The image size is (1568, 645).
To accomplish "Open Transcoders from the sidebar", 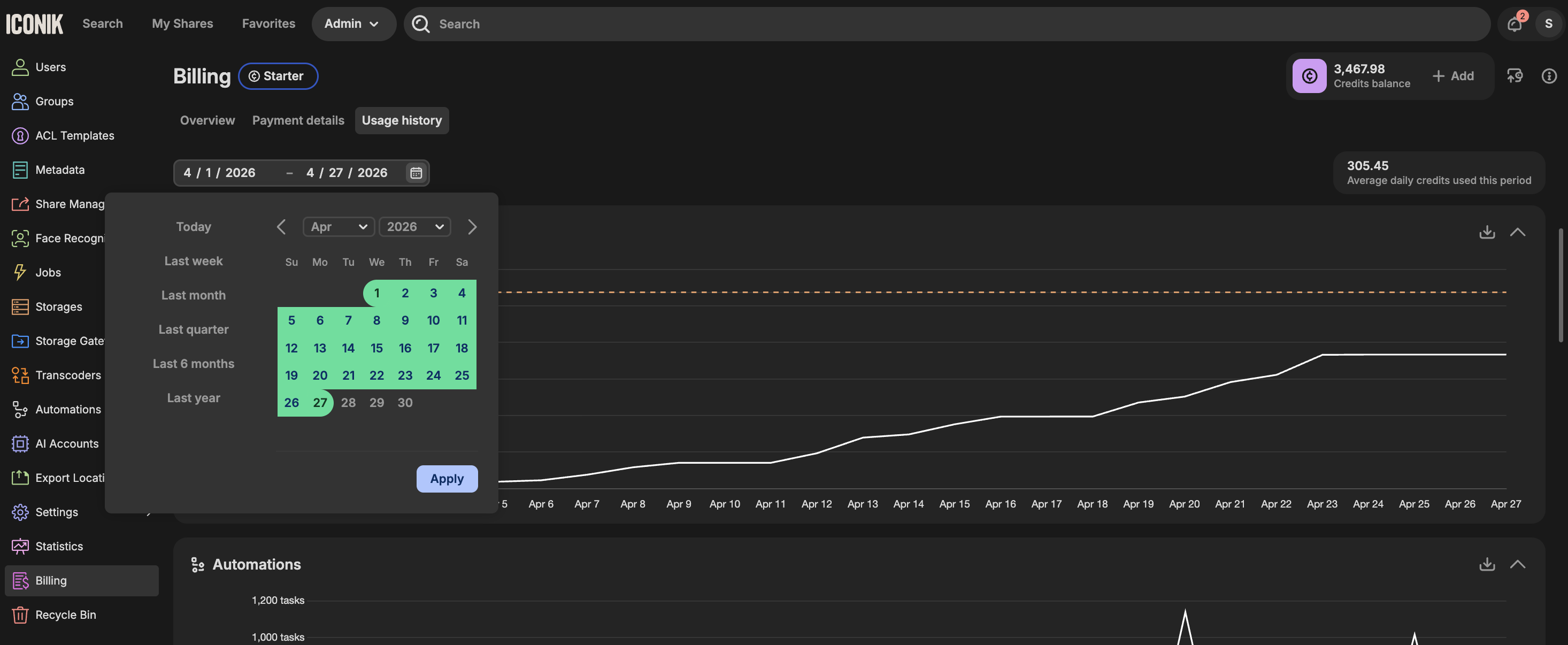I will (x=67, y=375).
